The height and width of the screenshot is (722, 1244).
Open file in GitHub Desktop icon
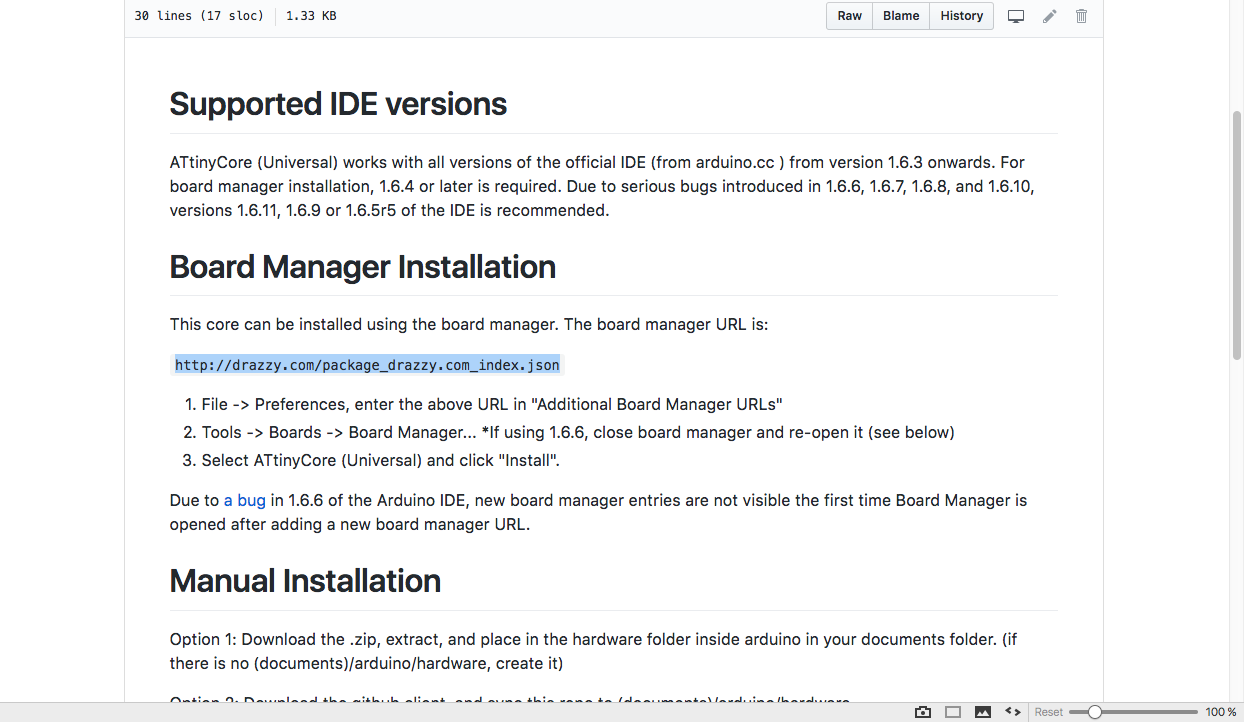[x=1016, y=16]
